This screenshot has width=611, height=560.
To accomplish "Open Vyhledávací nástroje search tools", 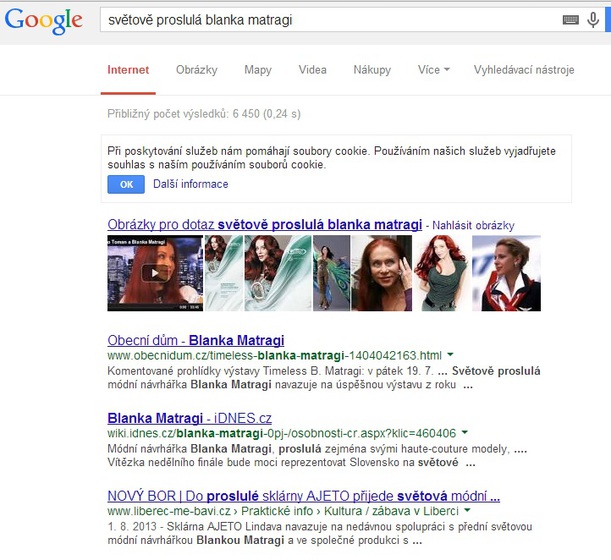I will [524, 70].
